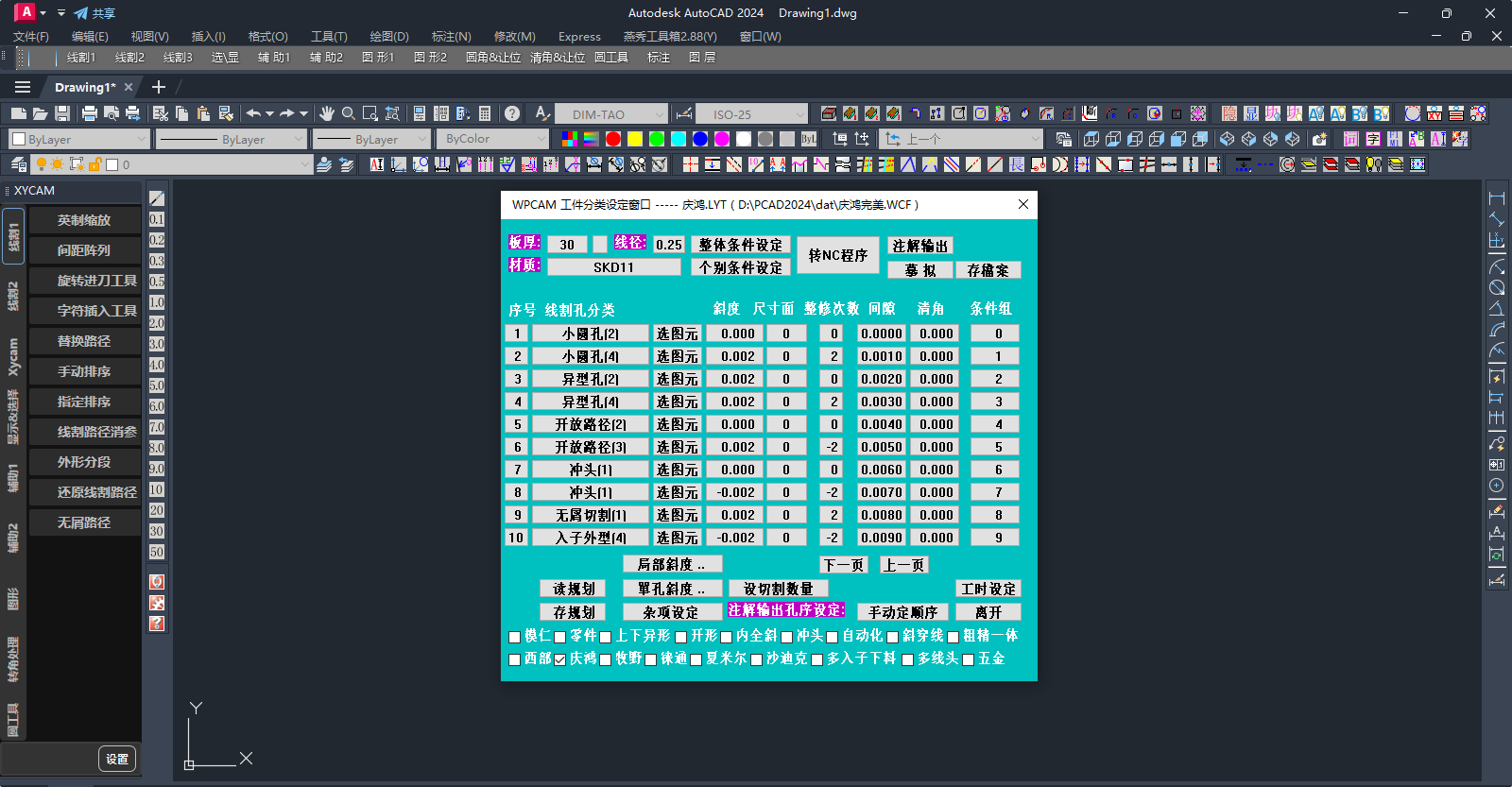
Task: Click the 显 (show) toolbar icon
Action: coord(1251,113)
